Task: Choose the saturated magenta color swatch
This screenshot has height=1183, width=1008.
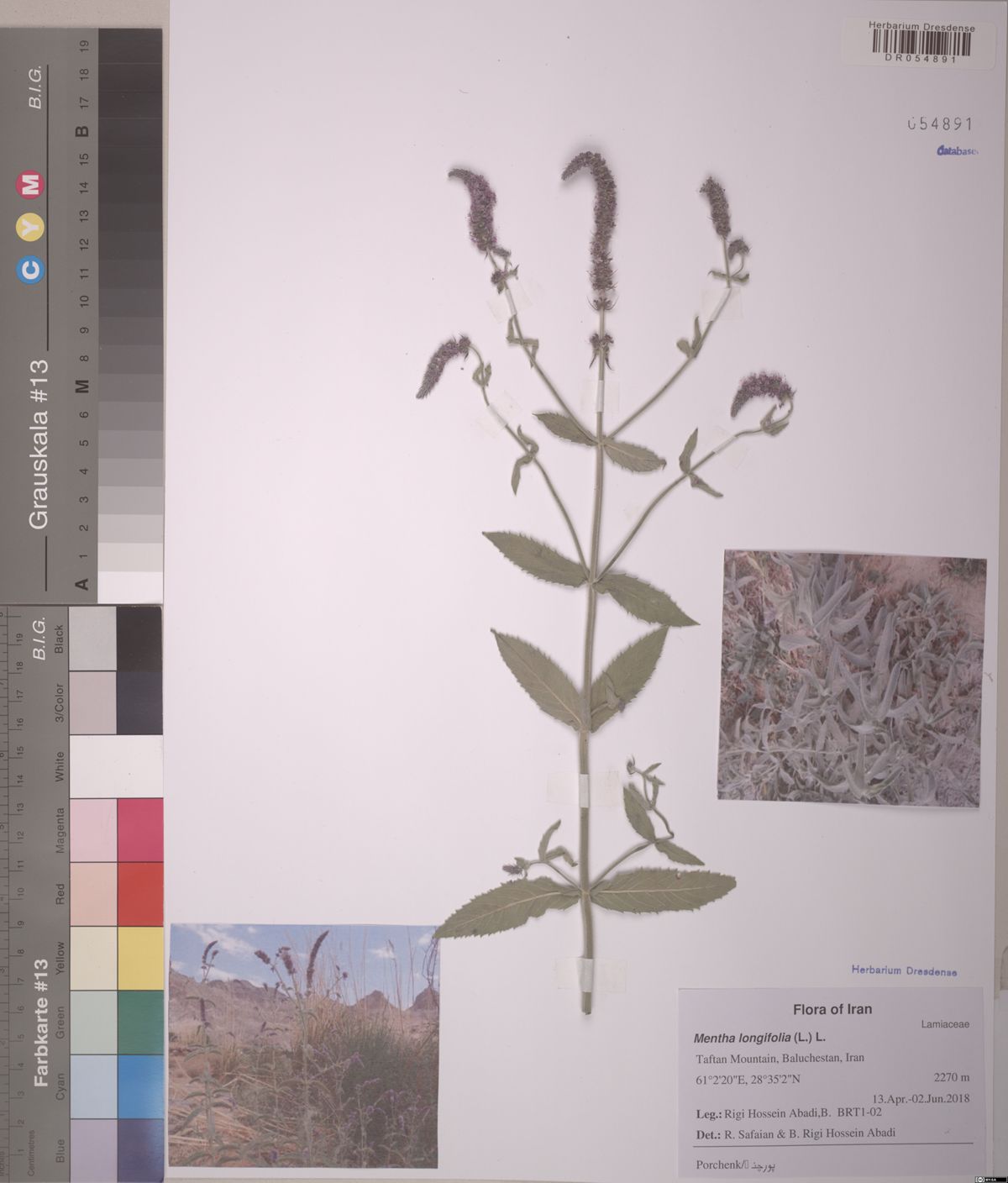Action: pyautogui.click(x=139, y=829)
